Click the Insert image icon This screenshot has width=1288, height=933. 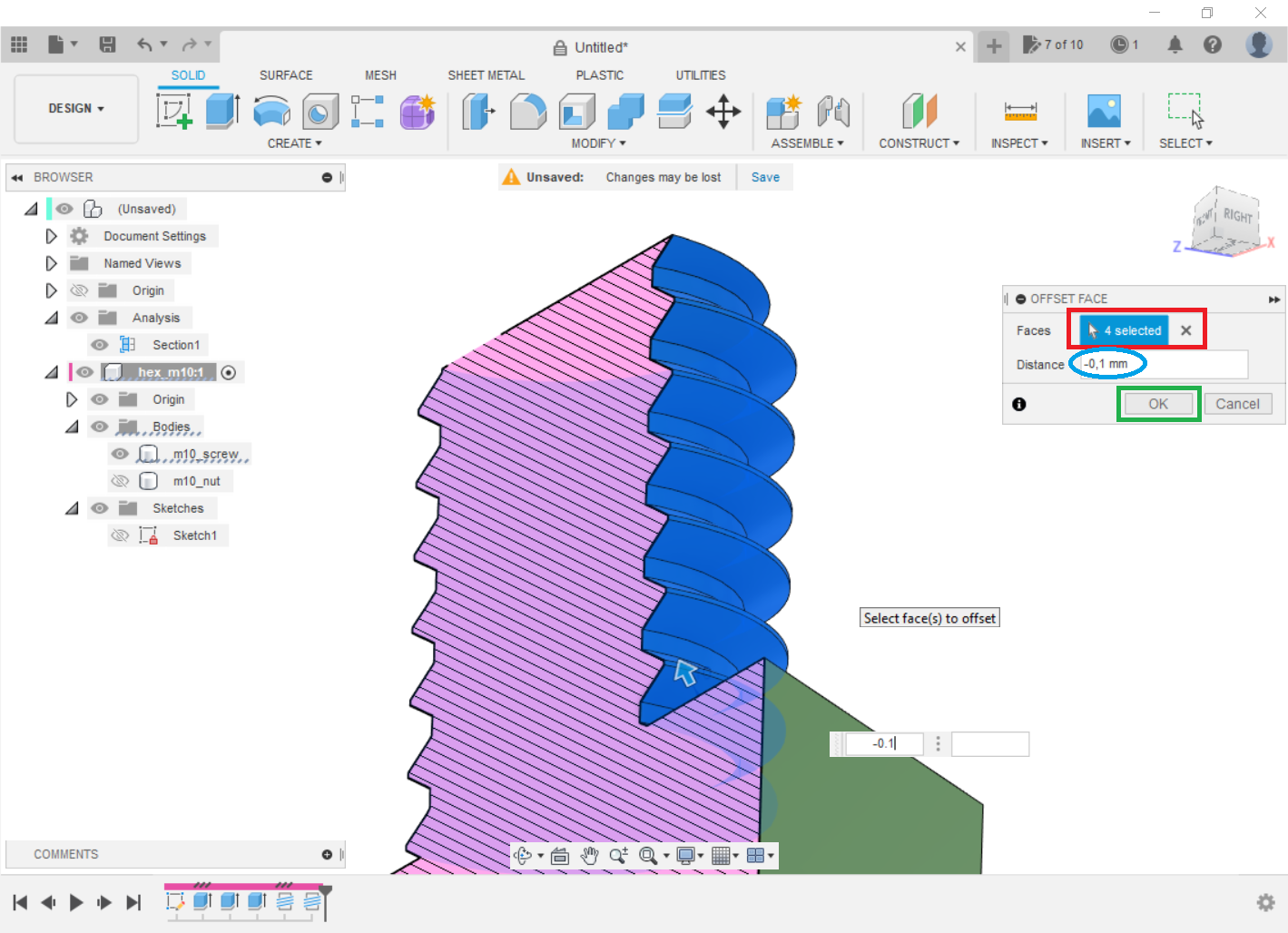pos(1104,112)
